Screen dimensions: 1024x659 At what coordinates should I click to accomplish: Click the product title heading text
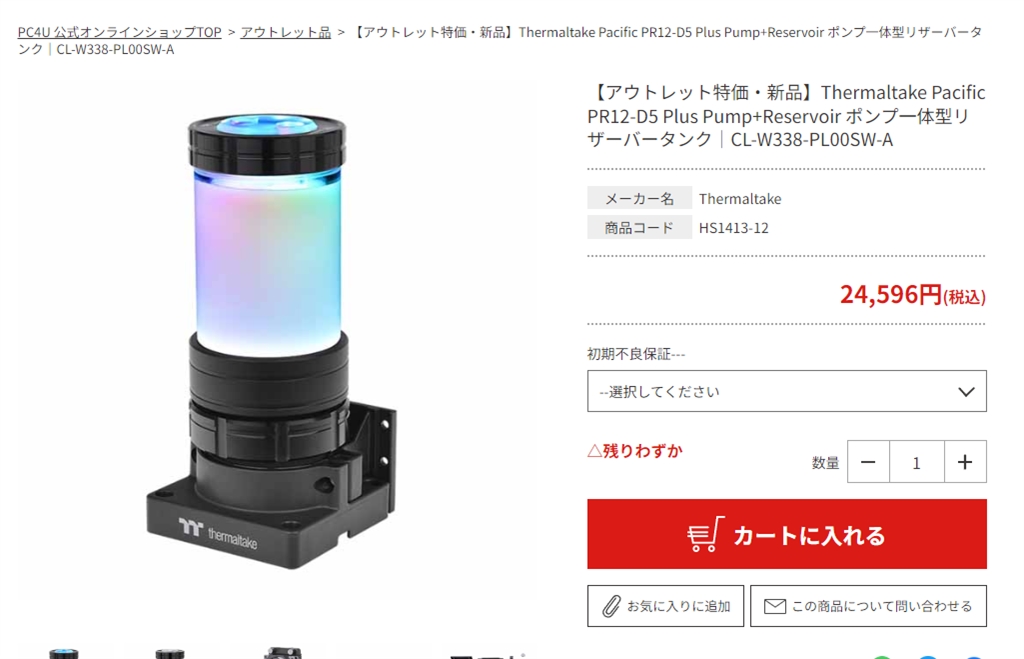coord(786,116)
